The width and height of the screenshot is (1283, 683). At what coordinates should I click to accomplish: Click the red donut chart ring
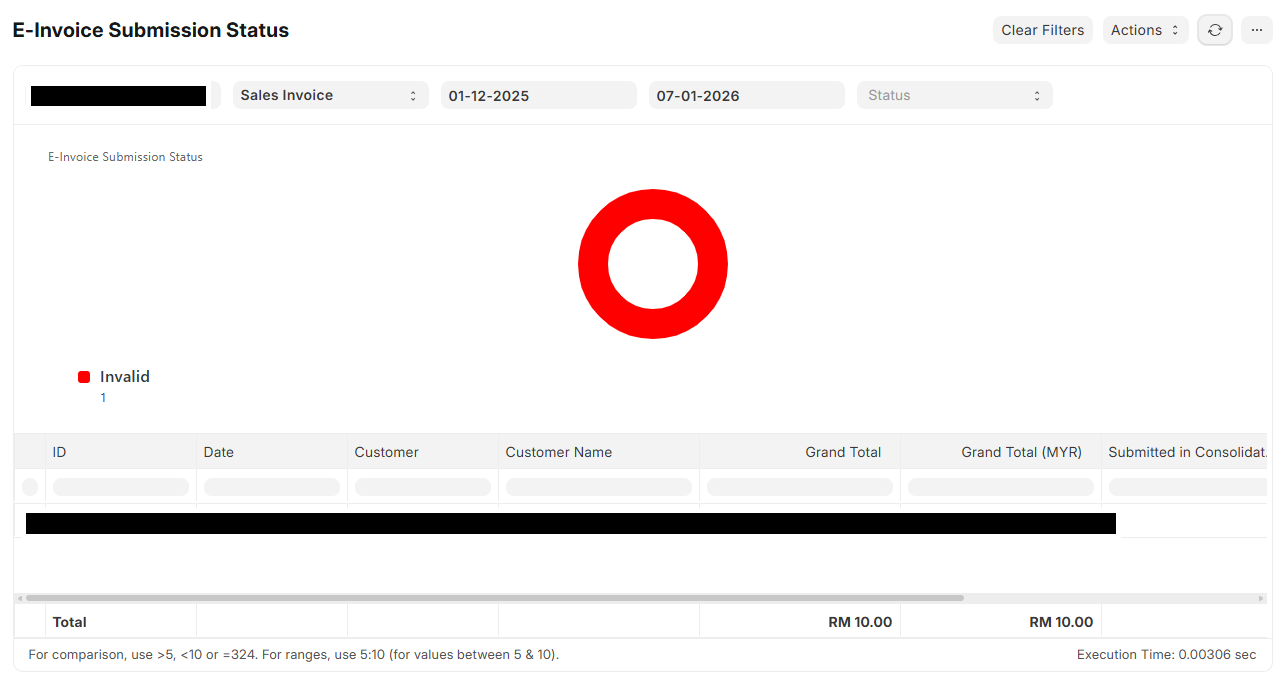(x=592, y=264)
